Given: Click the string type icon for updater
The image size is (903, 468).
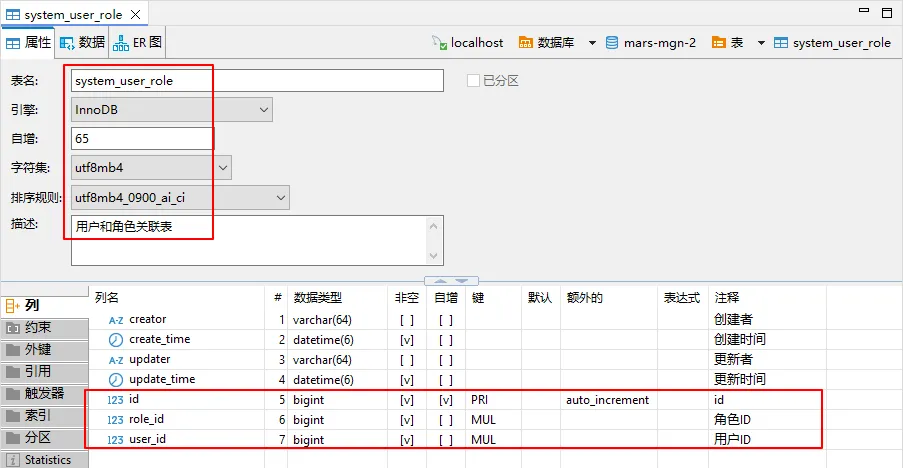Looking at the screenshot, I should [x=116, y=360].
